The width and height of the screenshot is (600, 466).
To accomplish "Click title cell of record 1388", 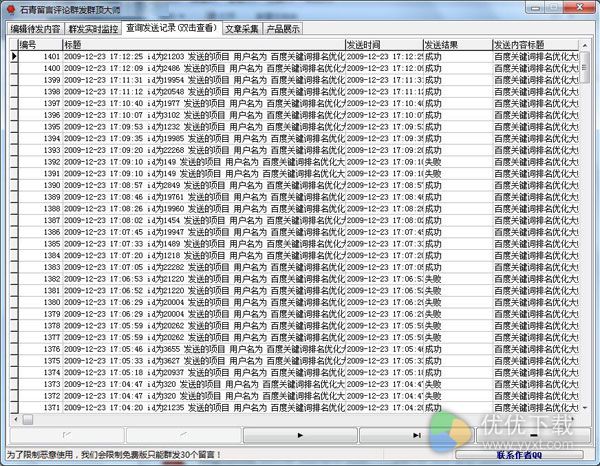I will 204,209.
